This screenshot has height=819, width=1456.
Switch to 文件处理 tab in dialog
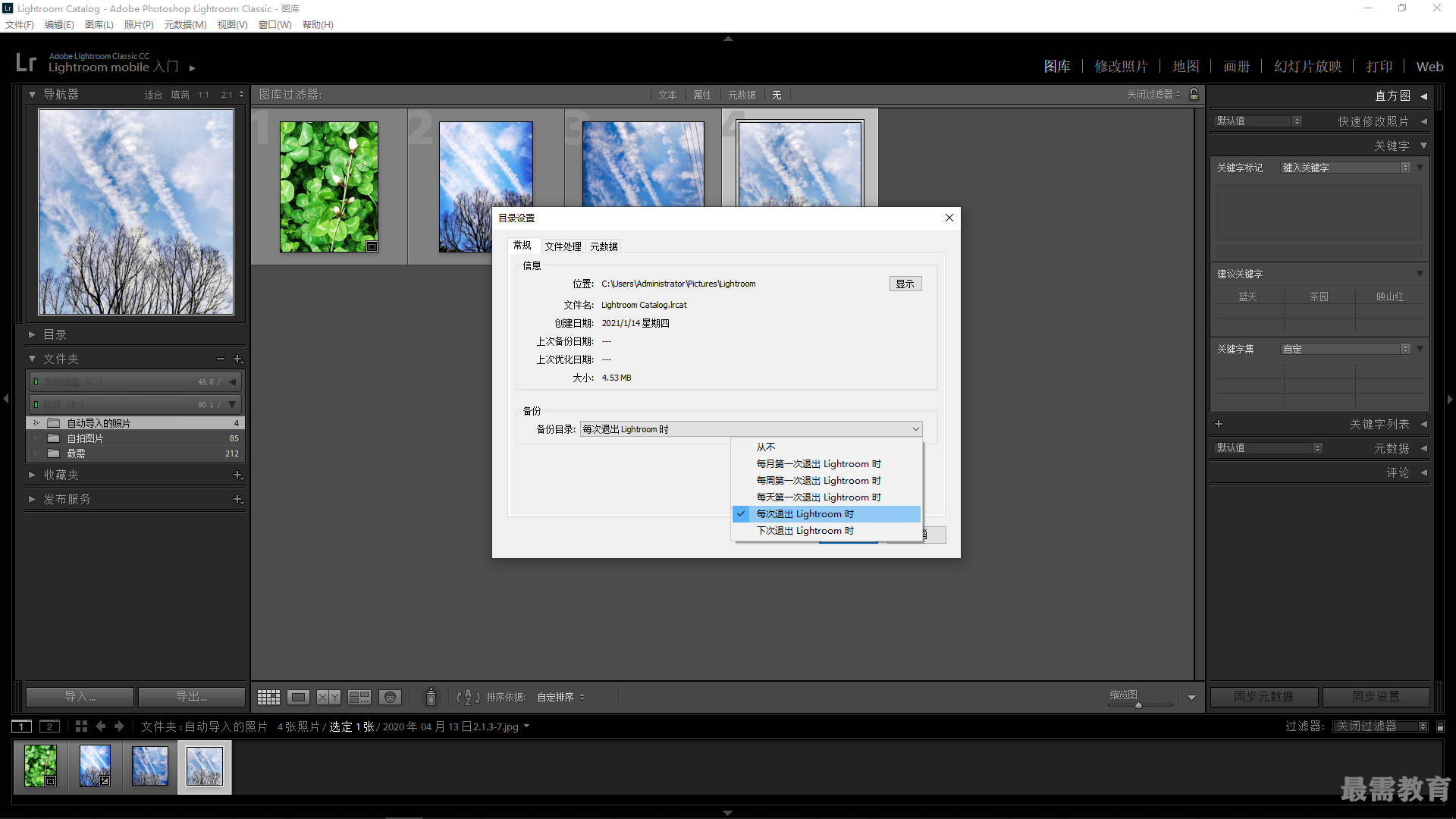(563, 246)
